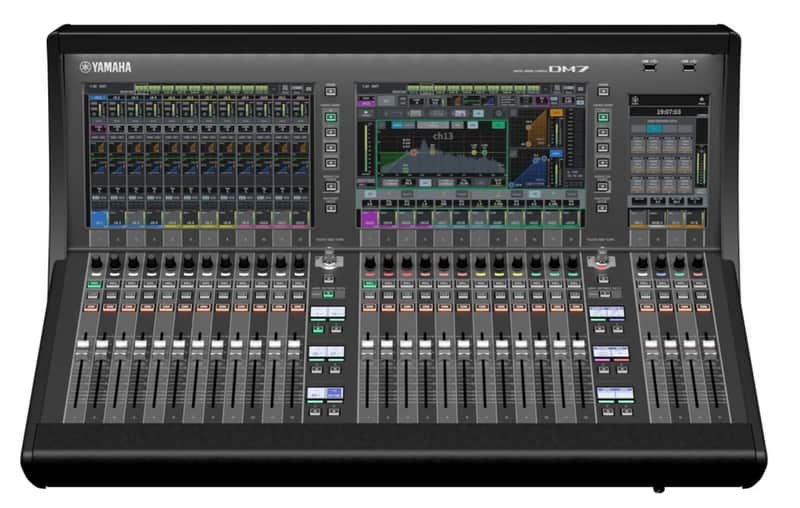Tap the green EQ band handle on the ch13 graph
The image size is (800, 508).
pos(484,152)
